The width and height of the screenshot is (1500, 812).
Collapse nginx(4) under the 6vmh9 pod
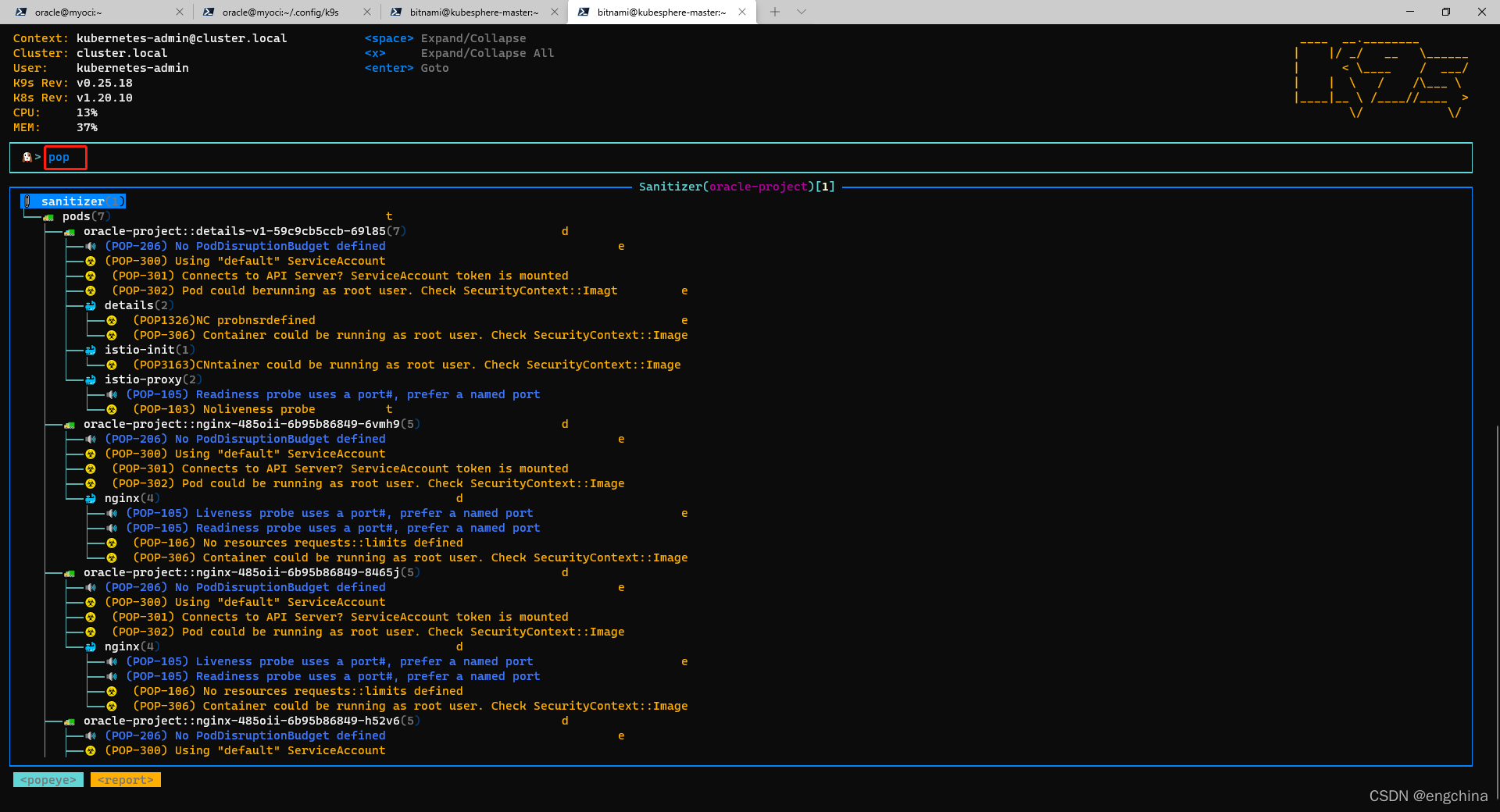pos(131,498)
